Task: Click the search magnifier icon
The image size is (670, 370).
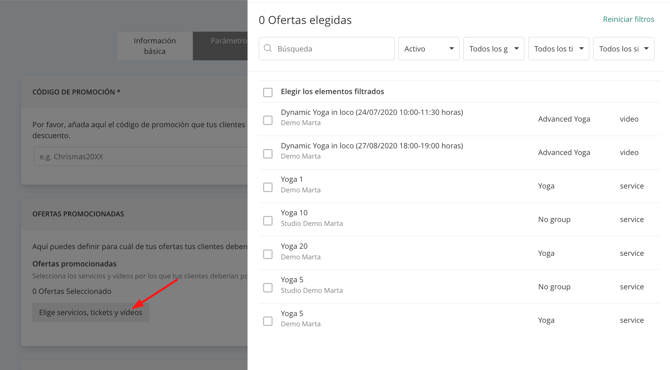Action: tap(268, 48)
